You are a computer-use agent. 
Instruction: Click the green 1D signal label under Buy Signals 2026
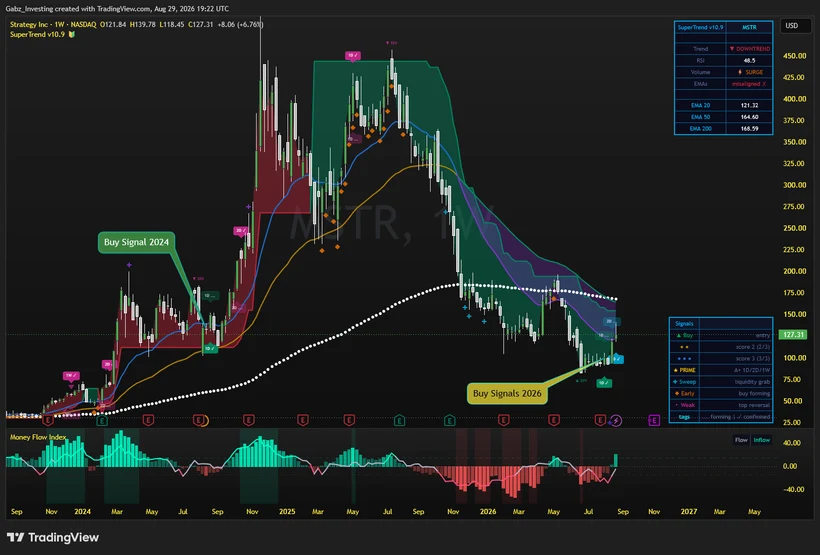(x=604, y=383)
